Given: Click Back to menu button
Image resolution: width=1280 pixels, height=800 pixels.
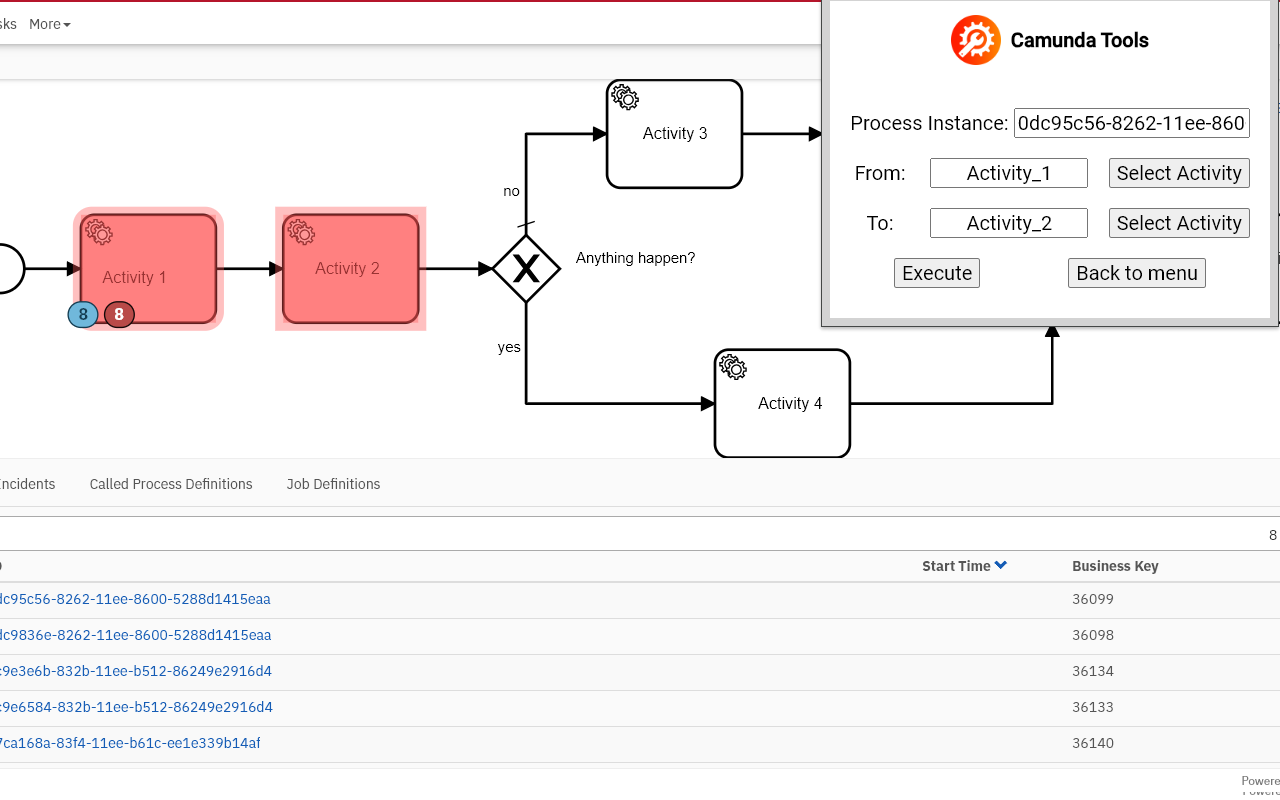Looking at the screenshot, I should click(1136, 273).
